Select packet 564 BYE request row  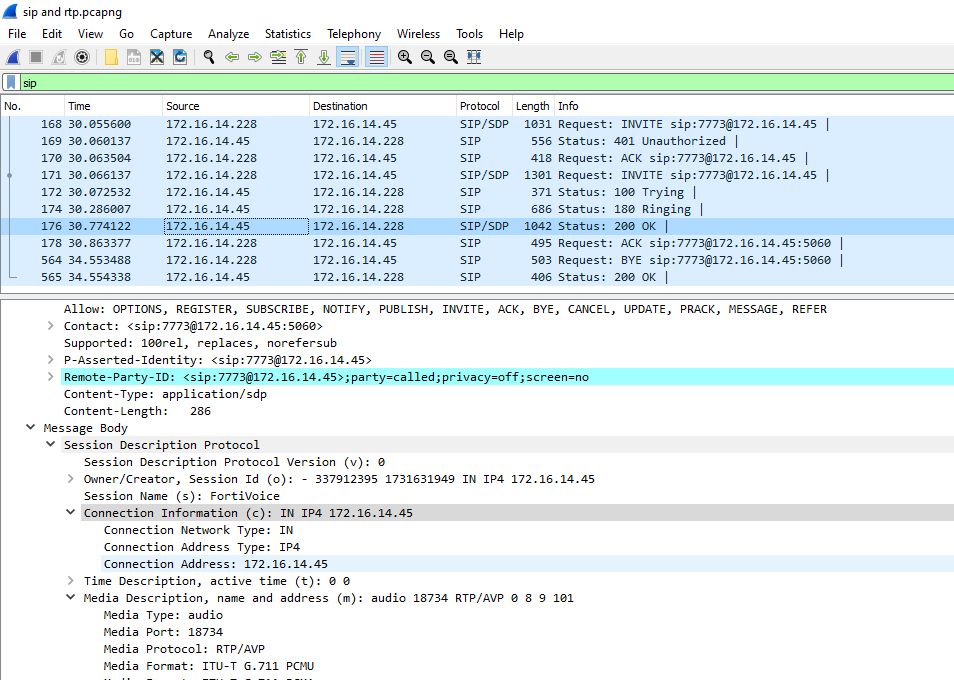click(400, 260)
